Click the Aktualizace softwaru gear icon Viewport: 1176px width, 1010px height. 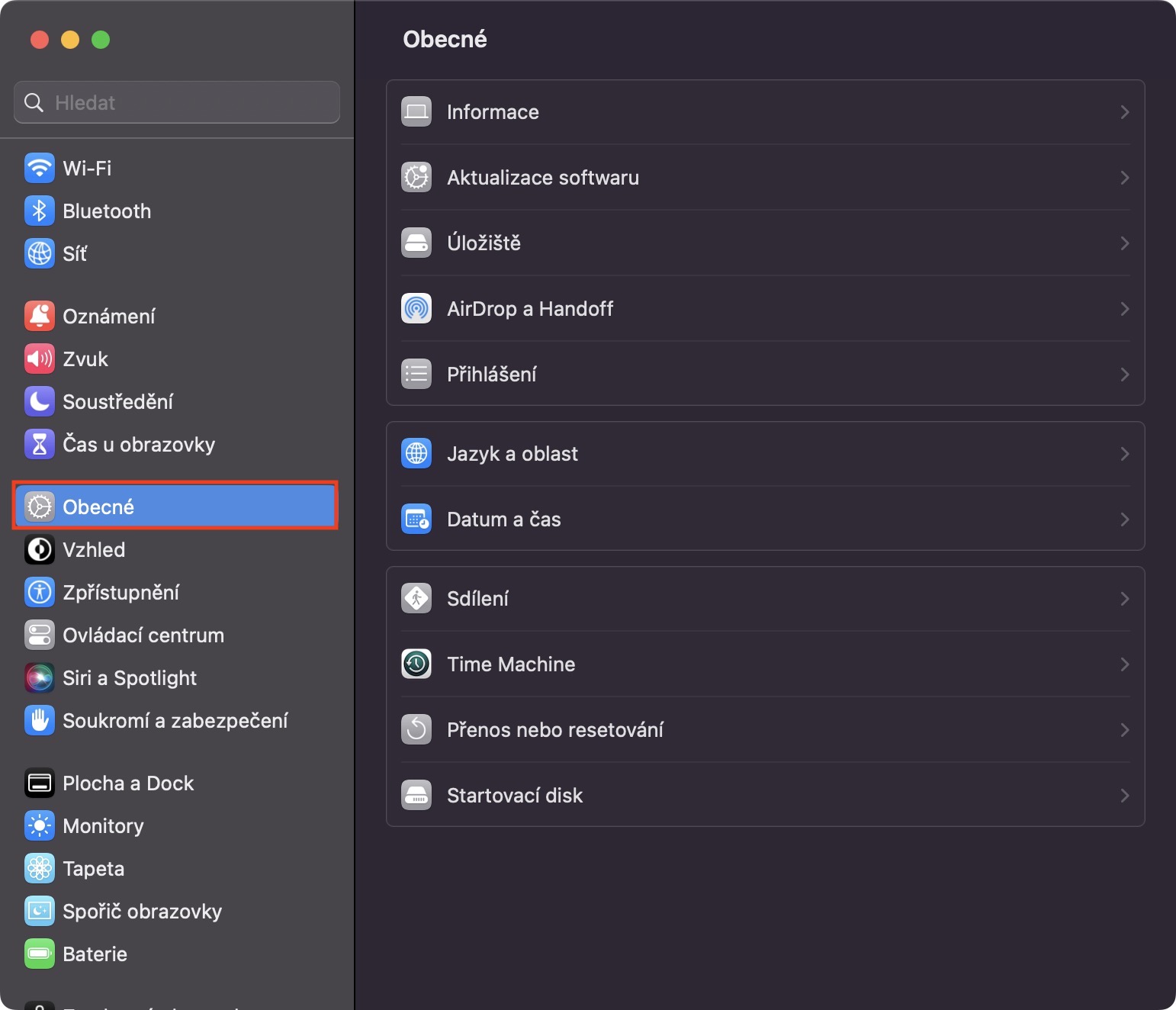[416, 177]
